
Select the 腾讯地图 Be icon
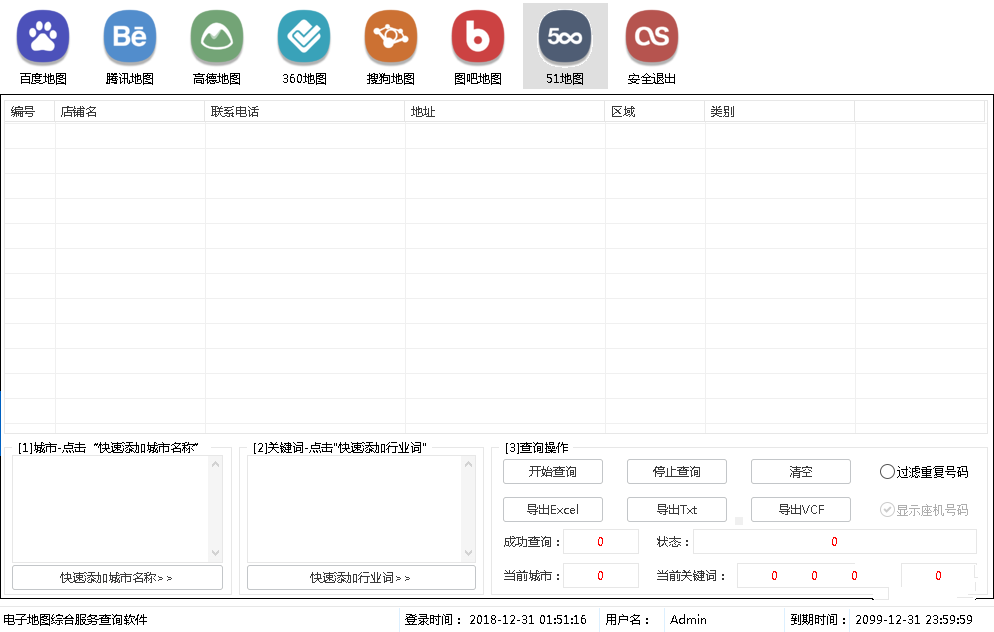pyautogui.click(x=129, y=46)
